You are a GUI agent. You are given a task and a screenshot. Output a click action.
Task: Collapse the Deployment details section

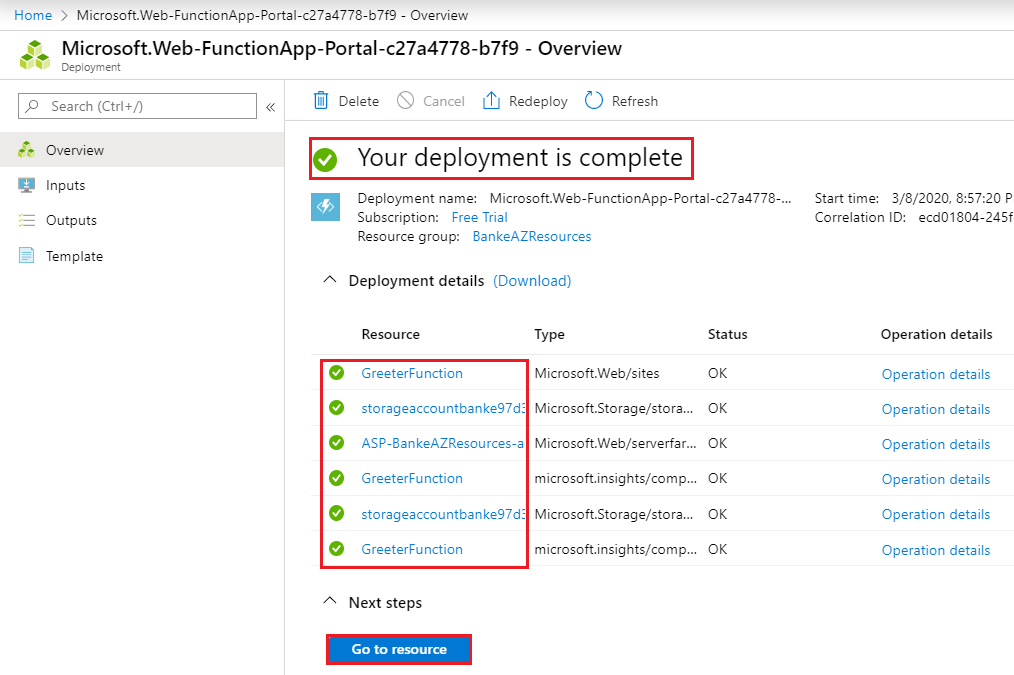click(x=330, y=280)
